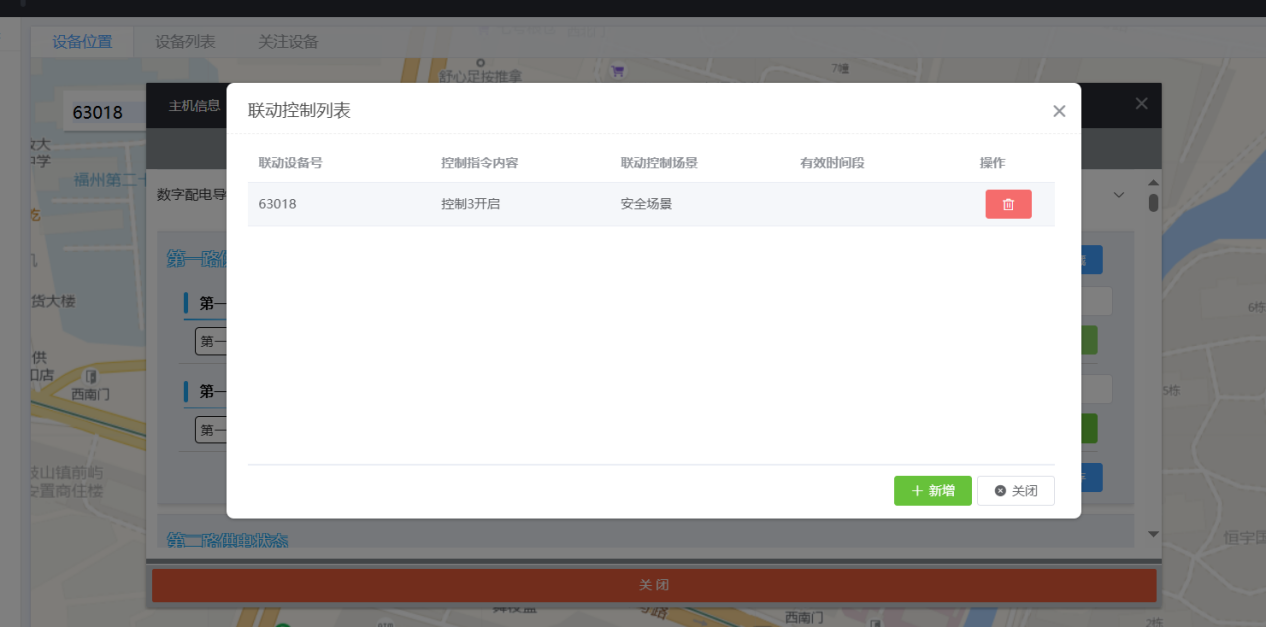Switch to the 设备列表 tab
The image size is (1266, 627).
pos(185,42)
